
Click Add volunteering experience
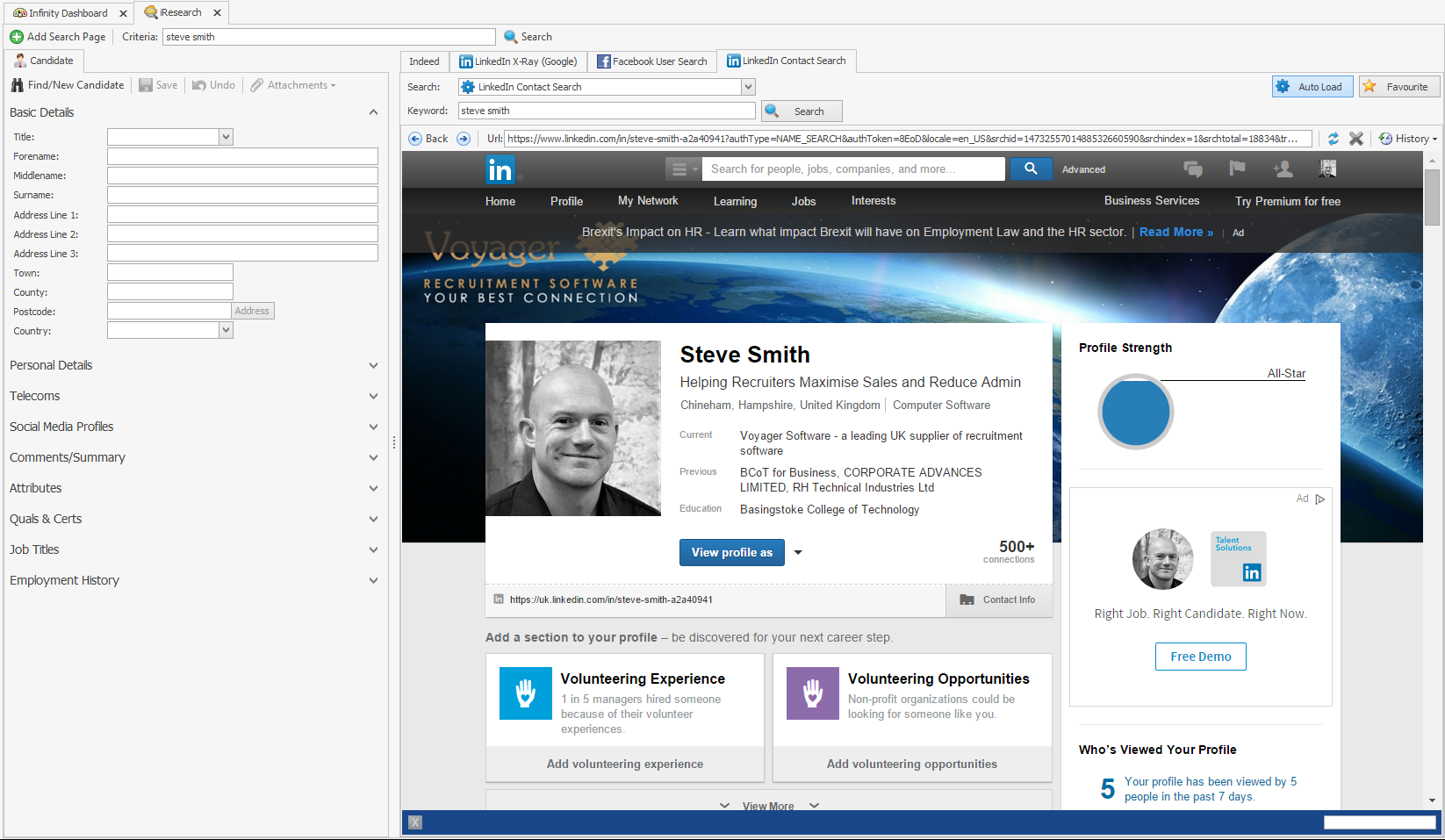[625, 765]
